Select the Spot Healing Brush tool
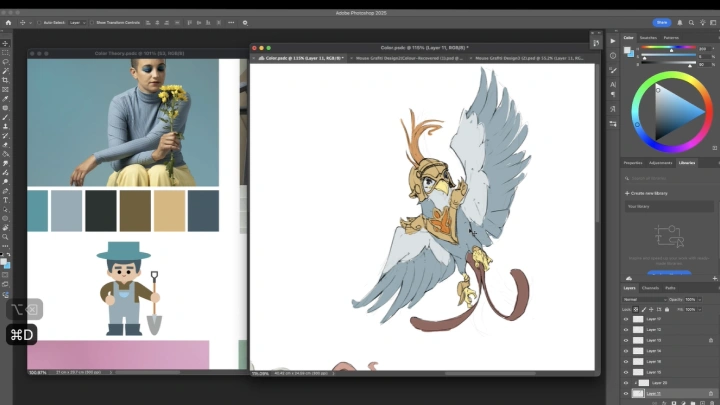The width and height of the screenshot is (720, 405). tap(6, 108)
